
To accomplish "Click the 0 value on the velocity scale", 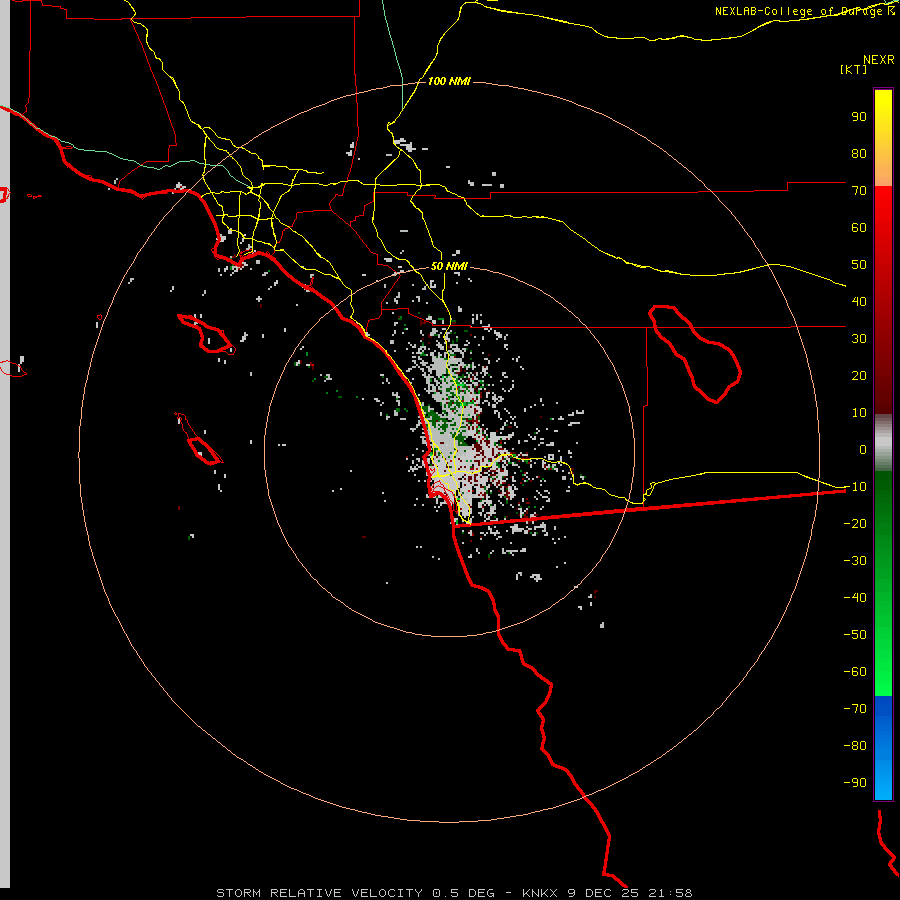I will (x=863, y=450).
